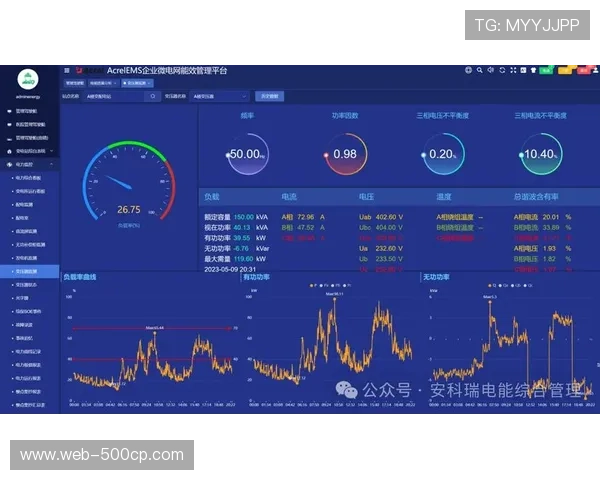
Task: Click the globe icon in top toolbar
Action: [468, 71]
